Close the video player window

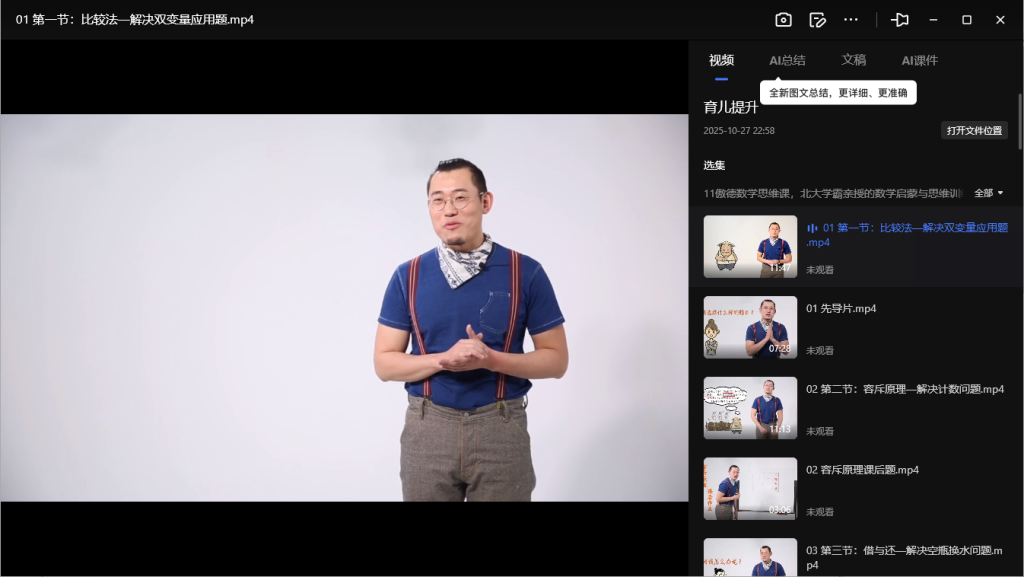click(x=1000, y=20)
